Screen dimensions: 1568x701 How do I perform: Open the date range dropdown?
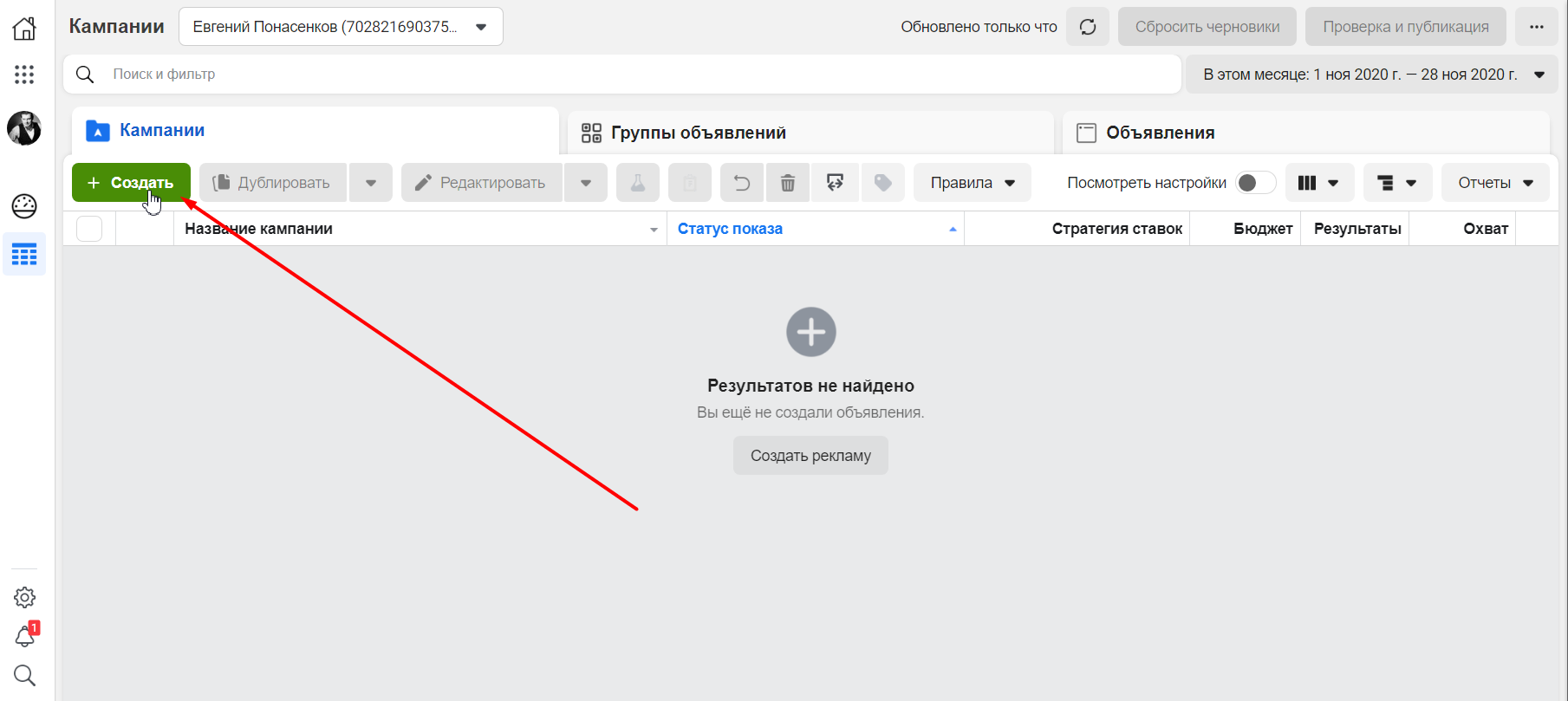pyautogui.click(x=1372, y=75)
